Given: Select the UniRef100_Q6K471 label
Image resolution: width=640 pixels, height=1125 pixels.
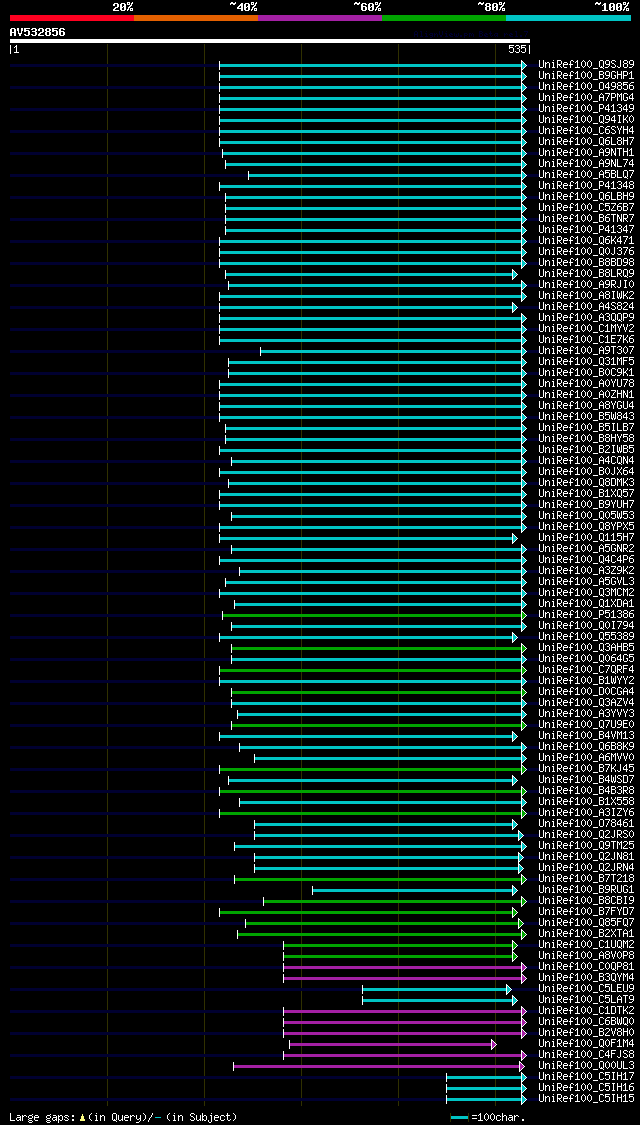Looking at the screenshot, I should coord(586,240).
